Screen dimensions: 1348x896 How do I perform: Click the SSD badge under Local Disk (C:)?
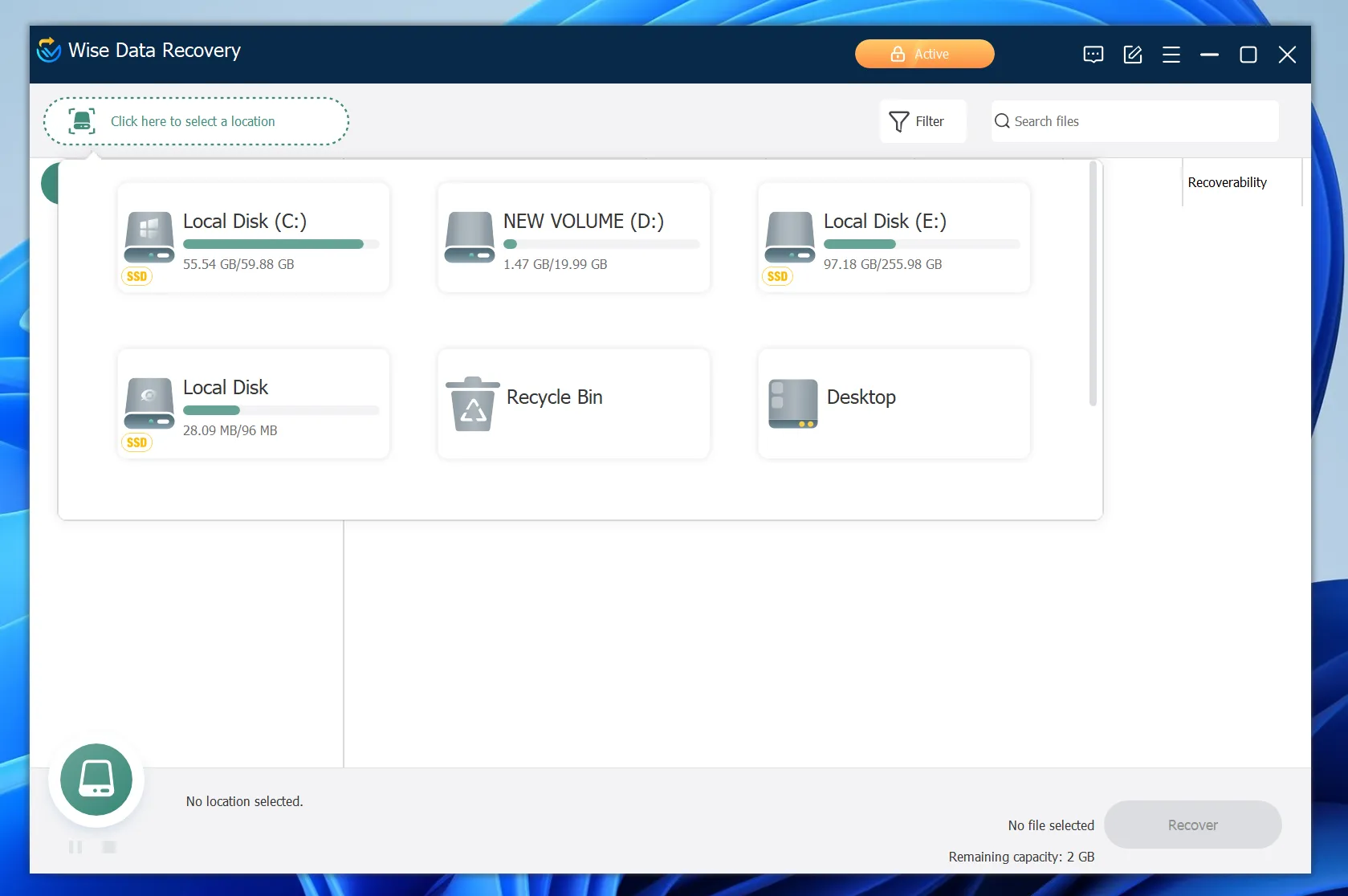(136, 276)
